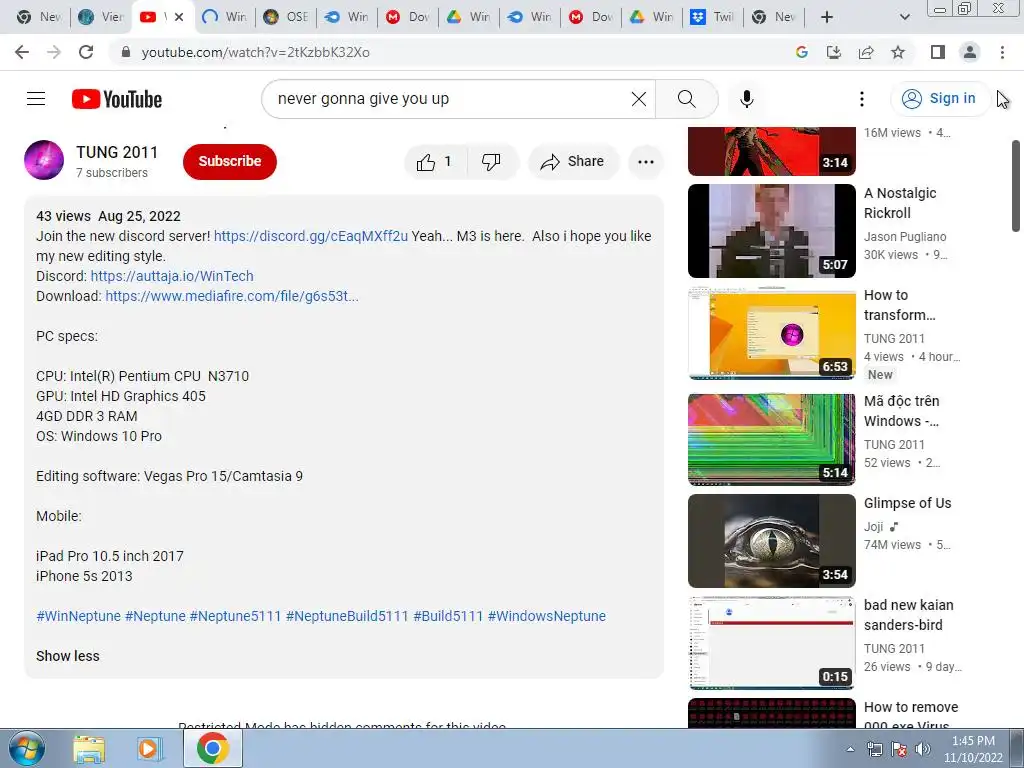1024x768 pixels.
Task: Start voice search with microphone
Action: point(746,99)
